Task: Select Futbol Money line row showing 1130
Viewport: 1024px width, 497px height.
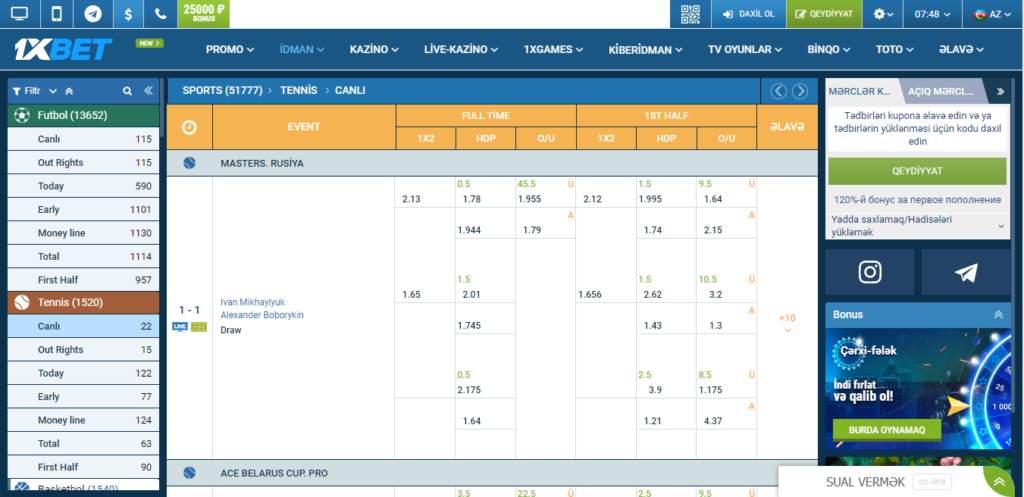Action: [x=83, y=233]
